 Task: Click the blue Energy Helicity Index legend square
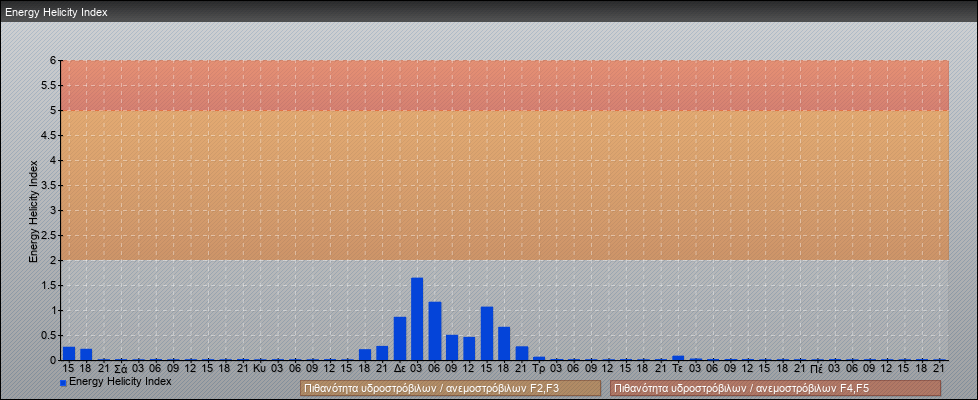coord(63,383)
